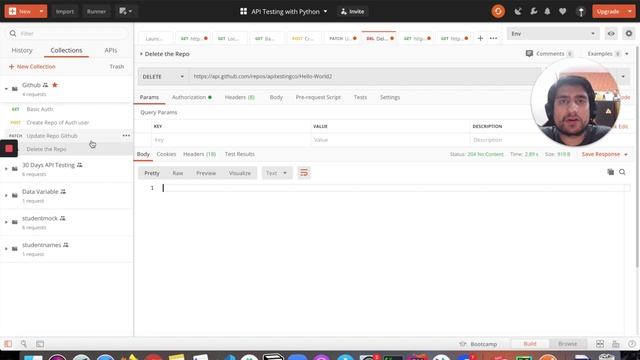Click the environment quick look eye icon
Viewport: 640px width, 360px height.
point(611,33)
